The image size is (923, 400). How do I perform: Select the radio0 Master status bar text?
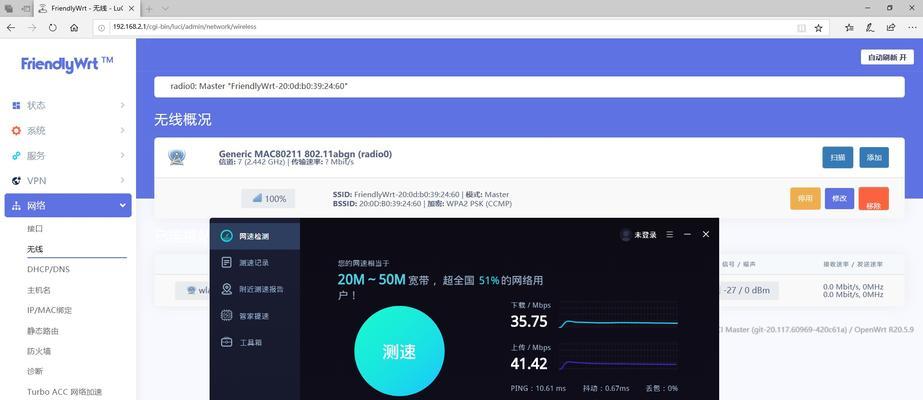(259, 86)
